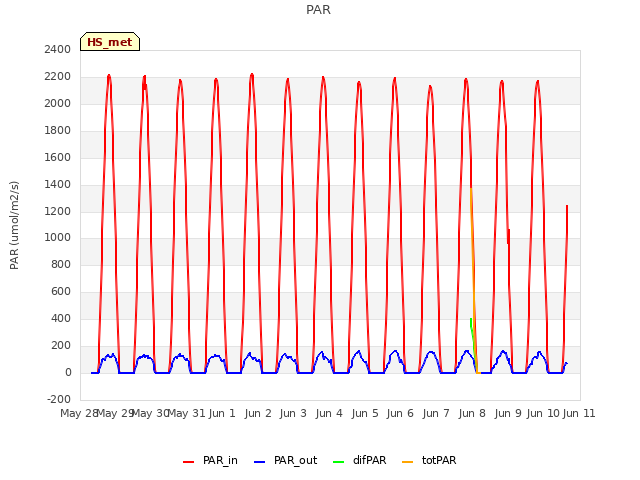Image resolution: width=640 pixels, height=480 pixels.
Task: Click the 600 y-axis tick label
Action: point(61,291)
